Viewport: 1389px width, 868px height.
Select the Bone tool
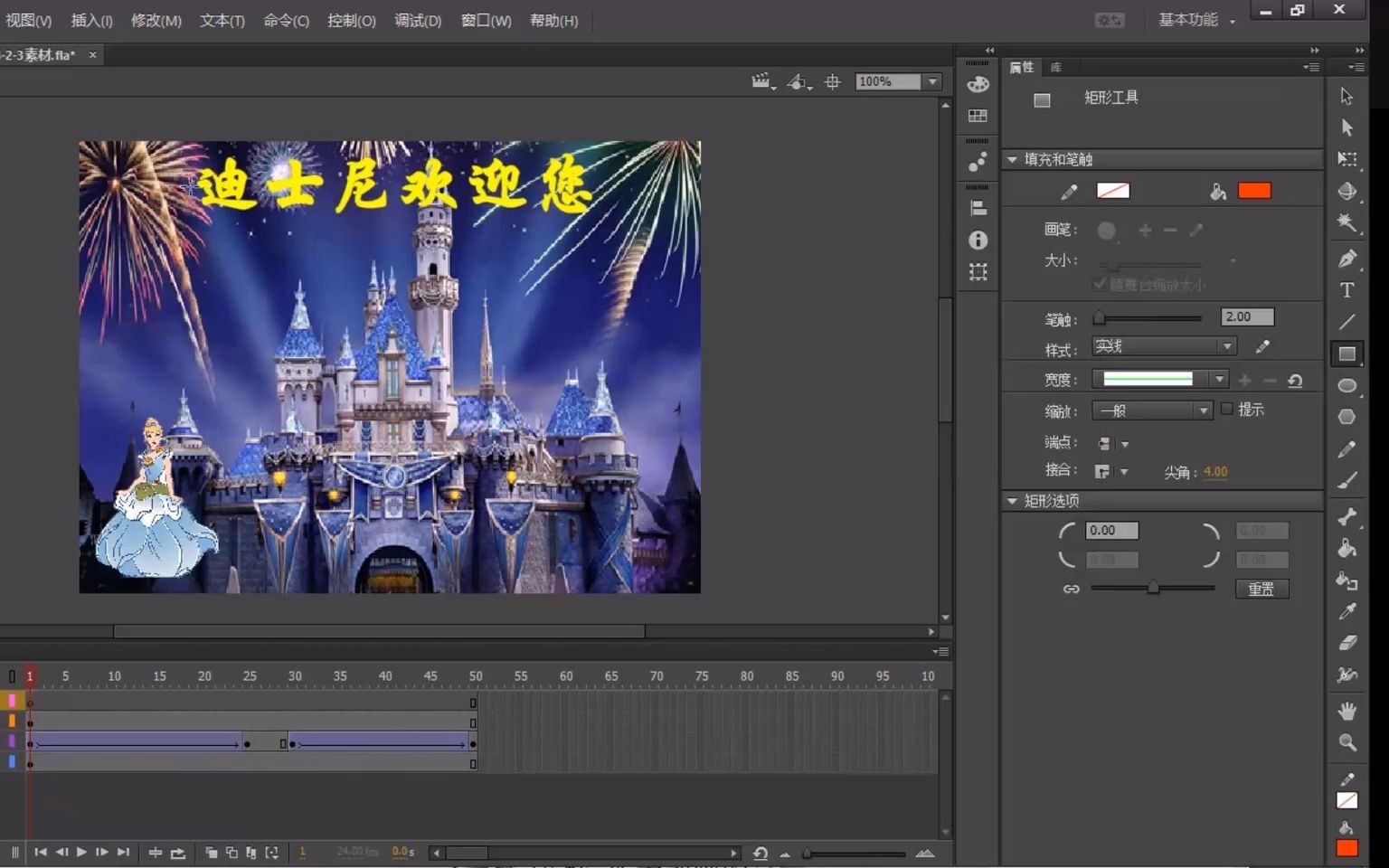1346,516
